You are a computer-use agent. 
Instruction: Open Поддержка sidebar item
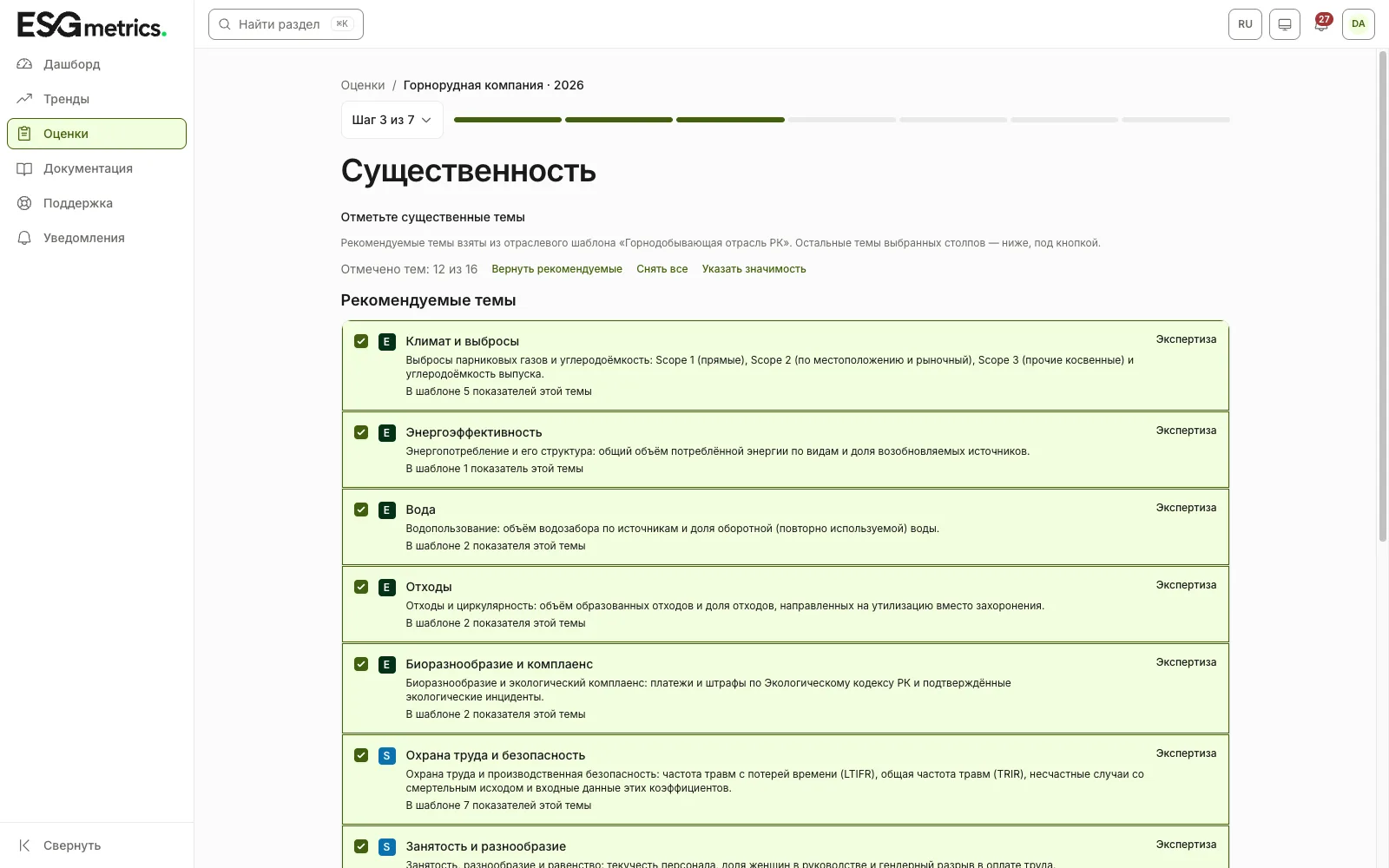tap(96, 203)
